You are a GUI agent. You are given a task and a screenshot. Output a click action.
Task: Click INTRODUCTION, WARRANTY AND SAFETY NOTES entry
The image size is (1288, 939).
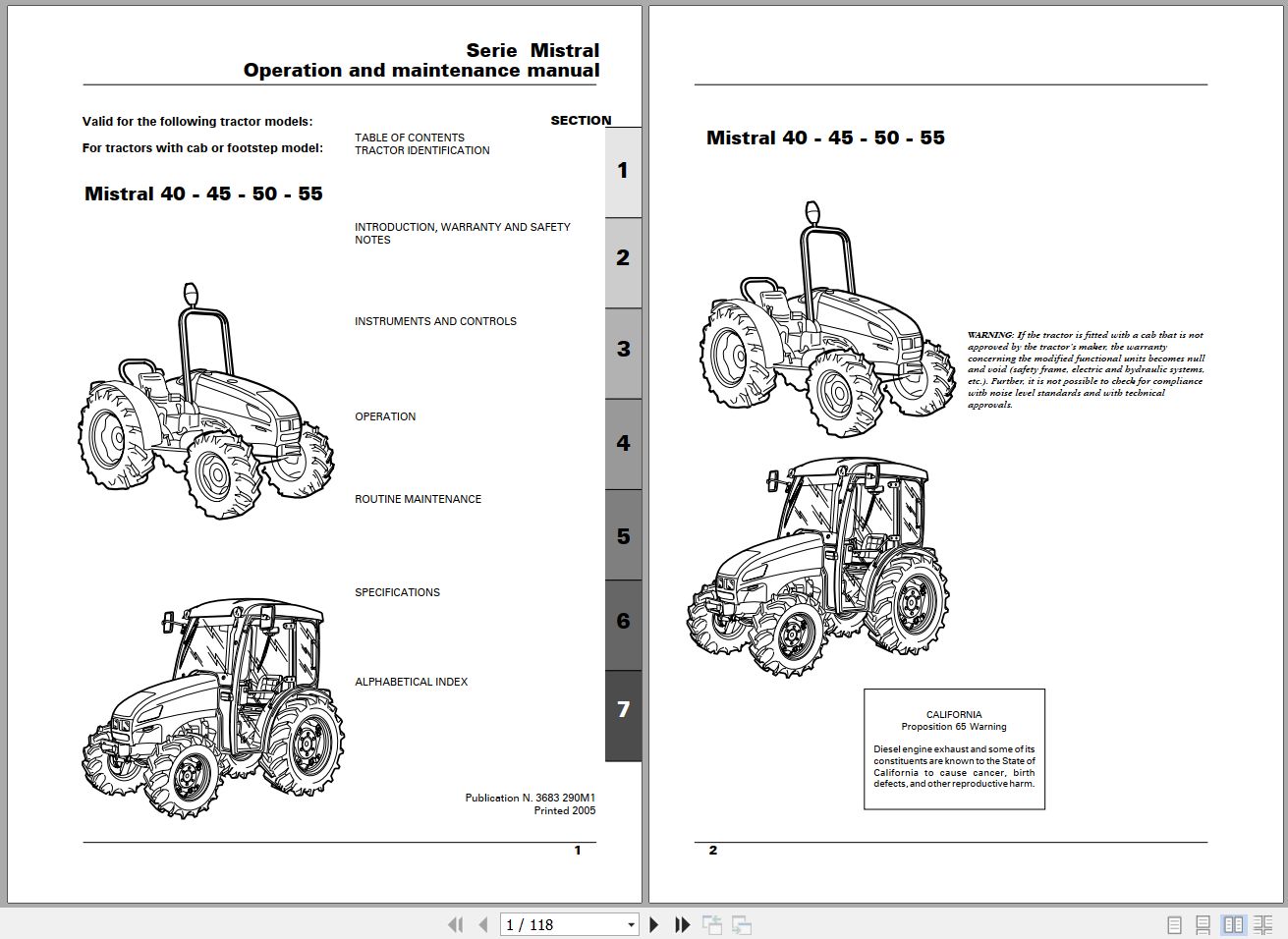point(463,233)
